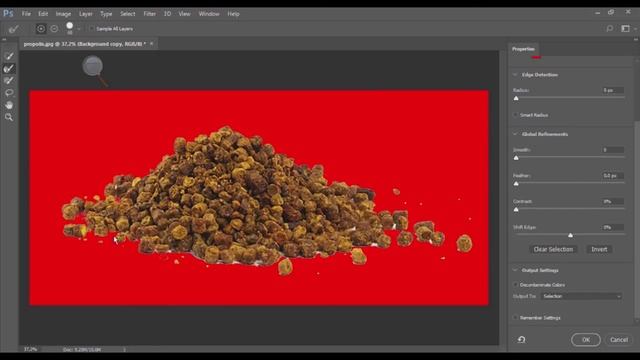Screen dimensions: 640x360
Task: Open the Output To dropdown
Action: (582, 296)
